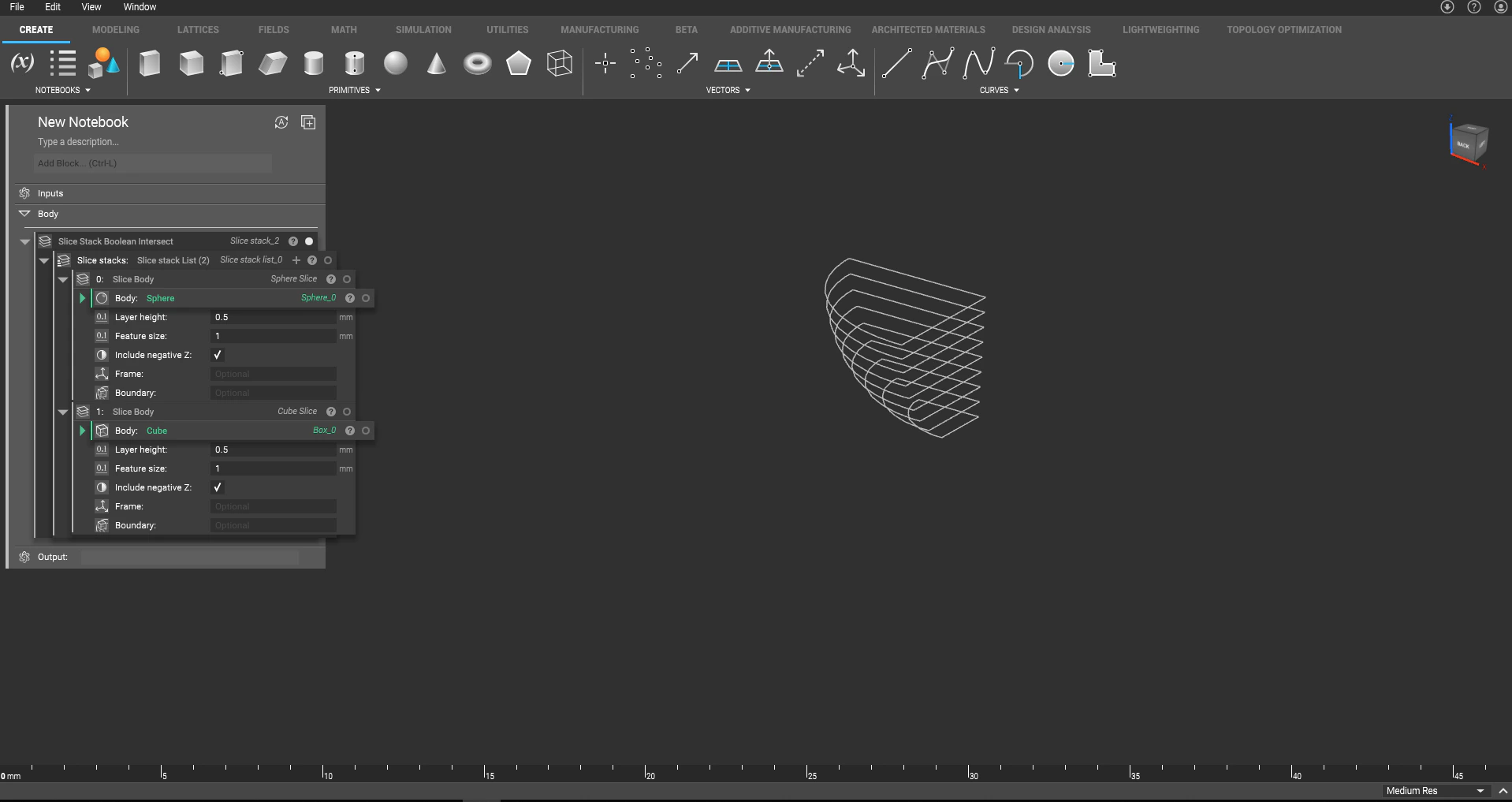1512x802 pixels.
Task: Select the Point Cloud tool
Action: coord(646,63)
